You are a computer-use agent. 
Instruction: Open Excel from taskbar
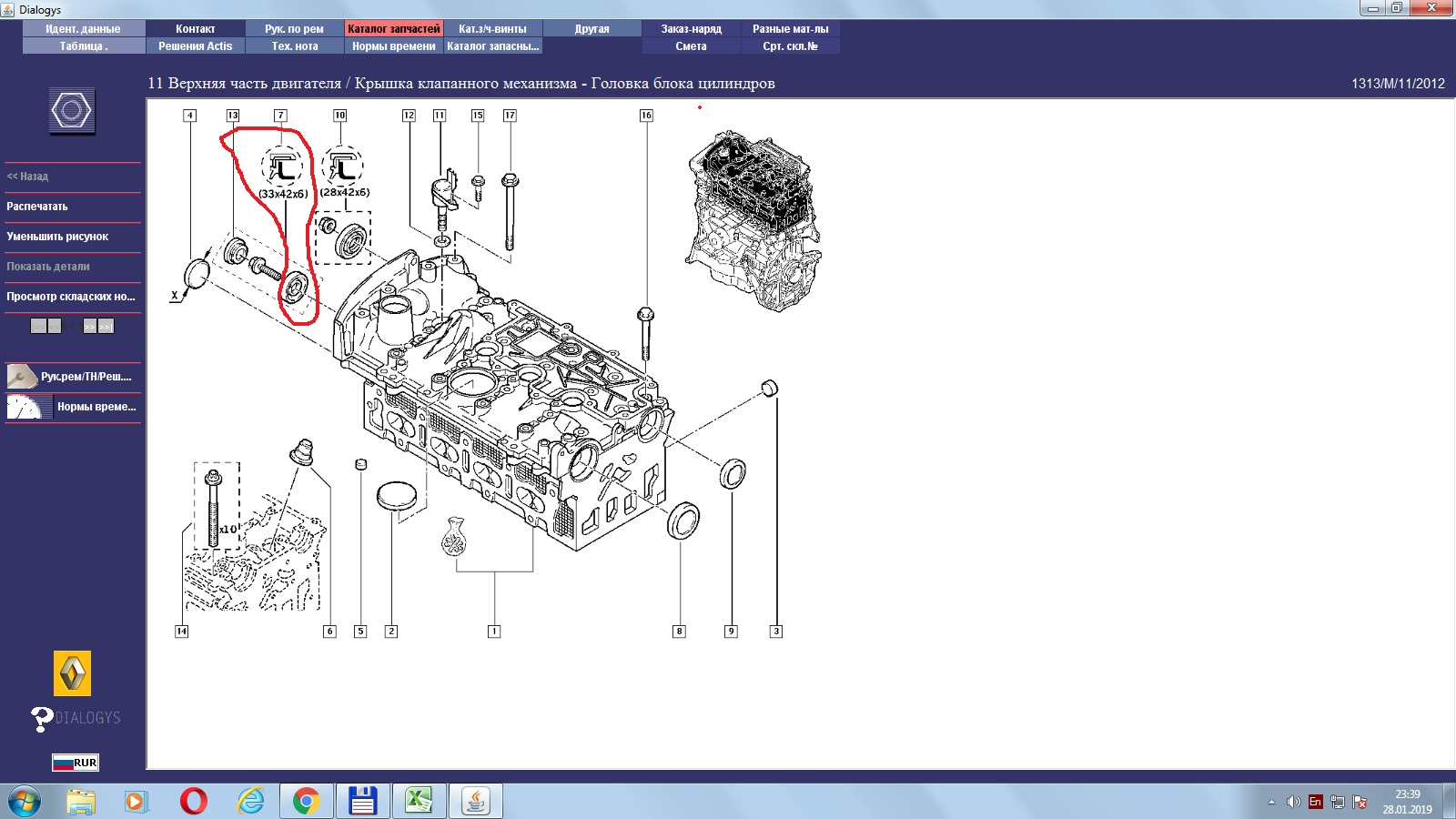coord(419,802)
